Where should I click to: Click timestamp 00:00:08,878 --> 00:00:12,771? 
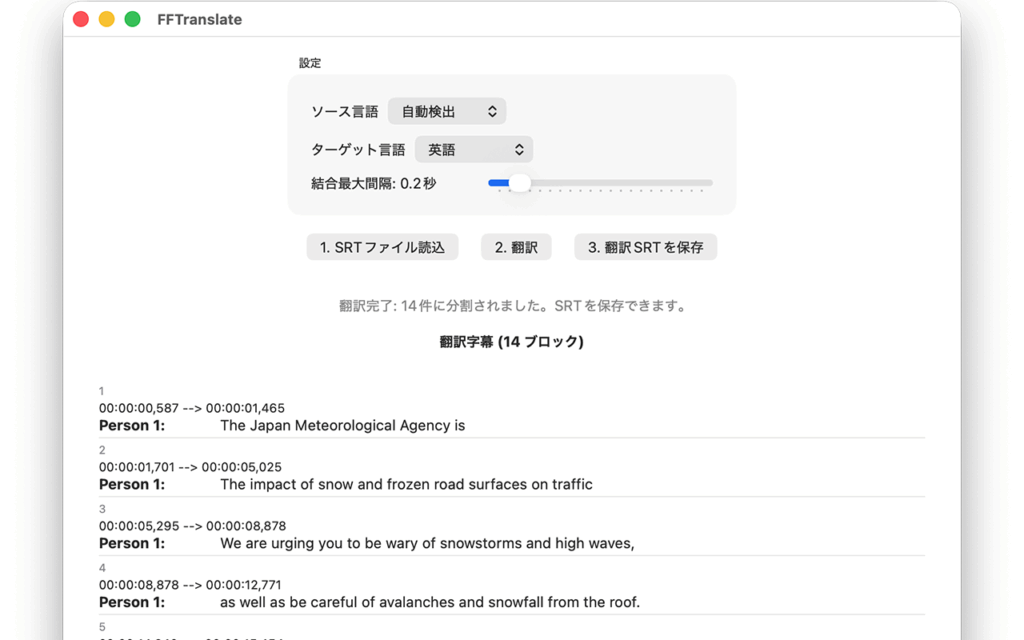point(192,585)
